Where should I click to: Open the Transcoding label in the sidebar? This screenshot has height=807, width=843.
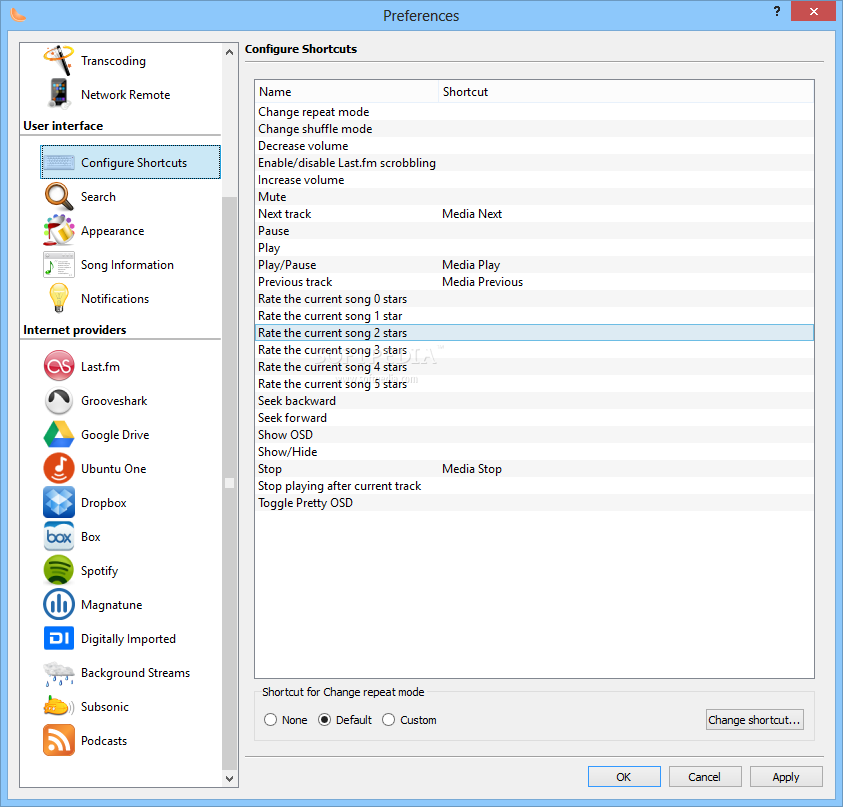coord(113,61)
